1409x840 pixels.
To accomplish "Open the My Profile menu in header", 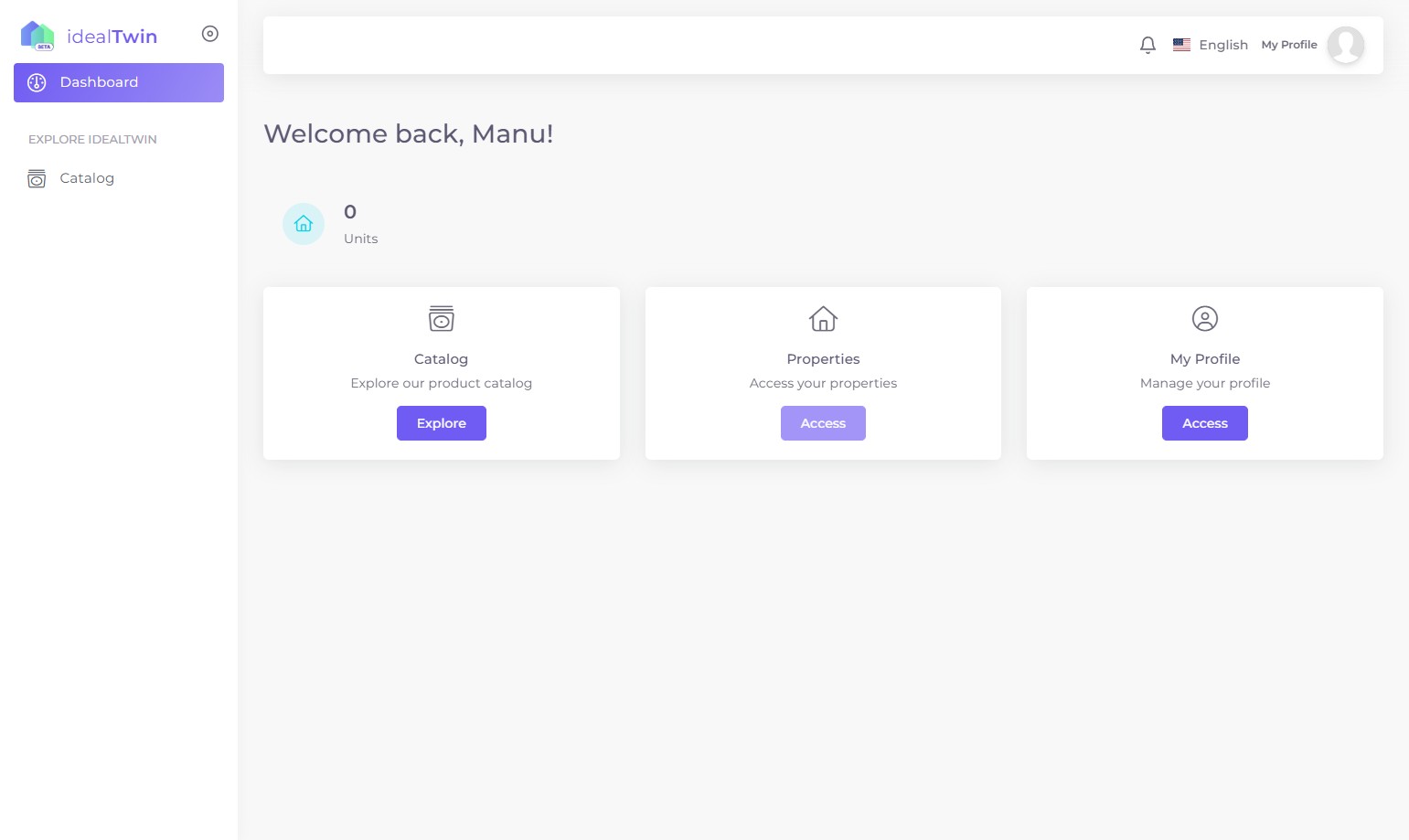I will point(1288,45).
